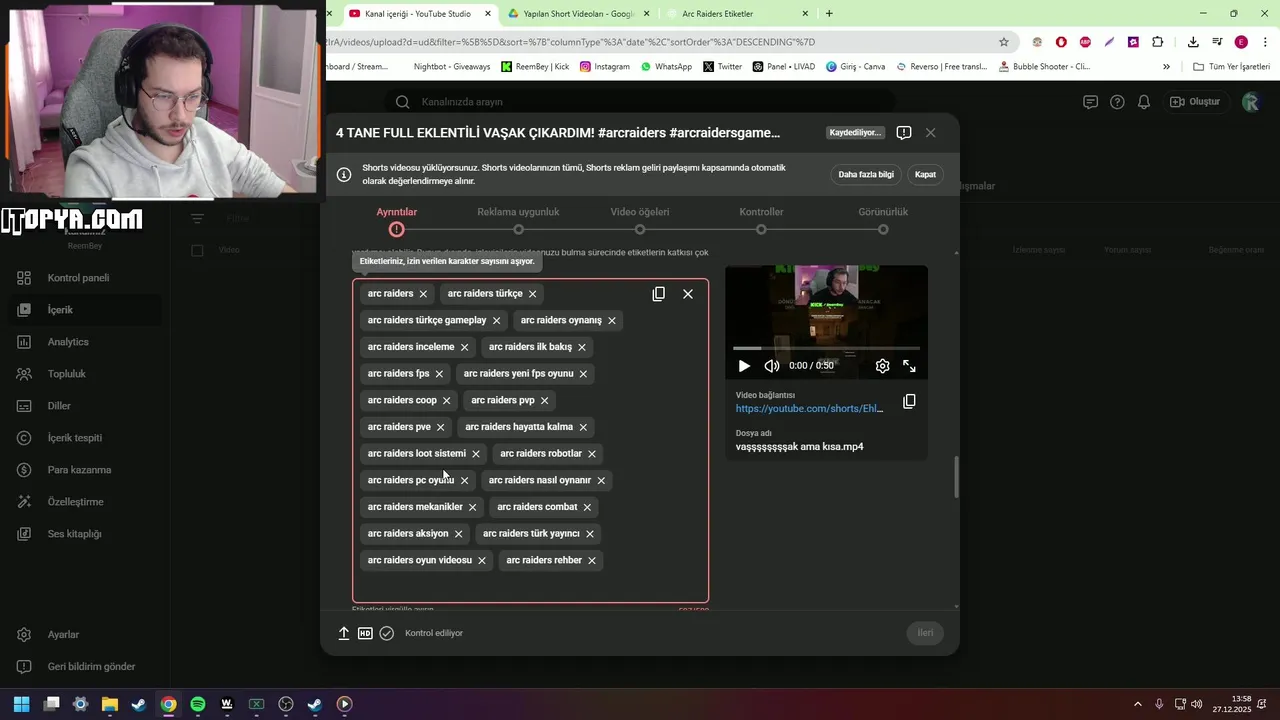Delete the 'arc raiders combat' tag
This screenshot has width=1280, height=720.
(587, 507)
